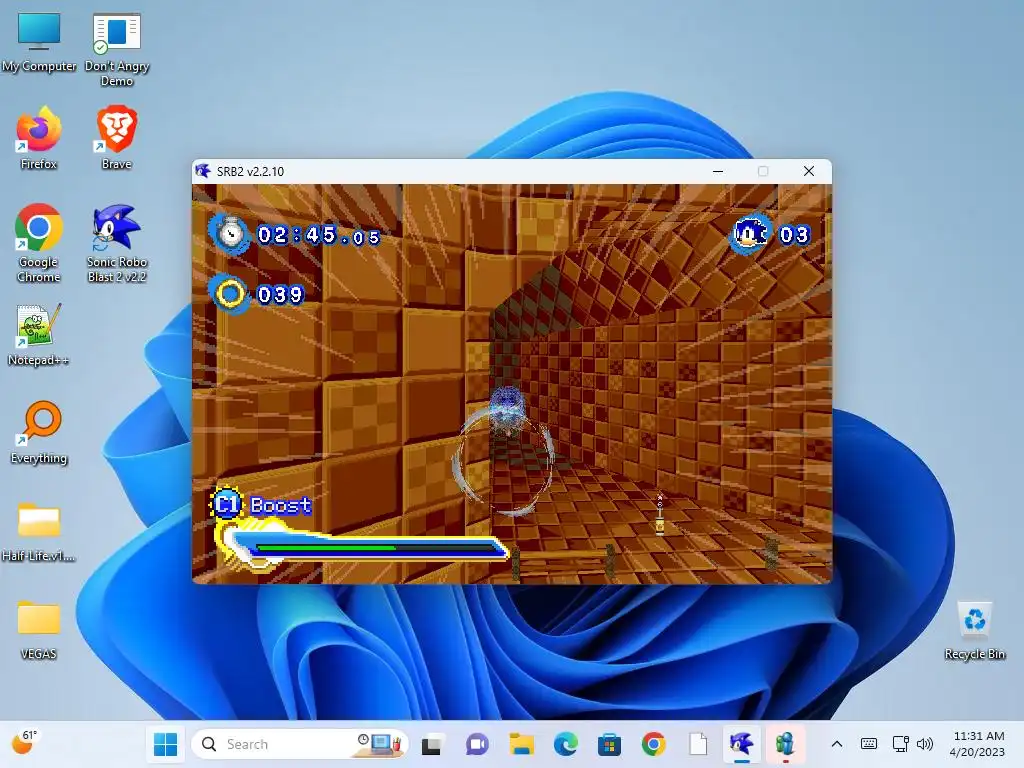Open the network status tray icon
Viewport: 1024px width, 768px height.
(x=901, y=744)
